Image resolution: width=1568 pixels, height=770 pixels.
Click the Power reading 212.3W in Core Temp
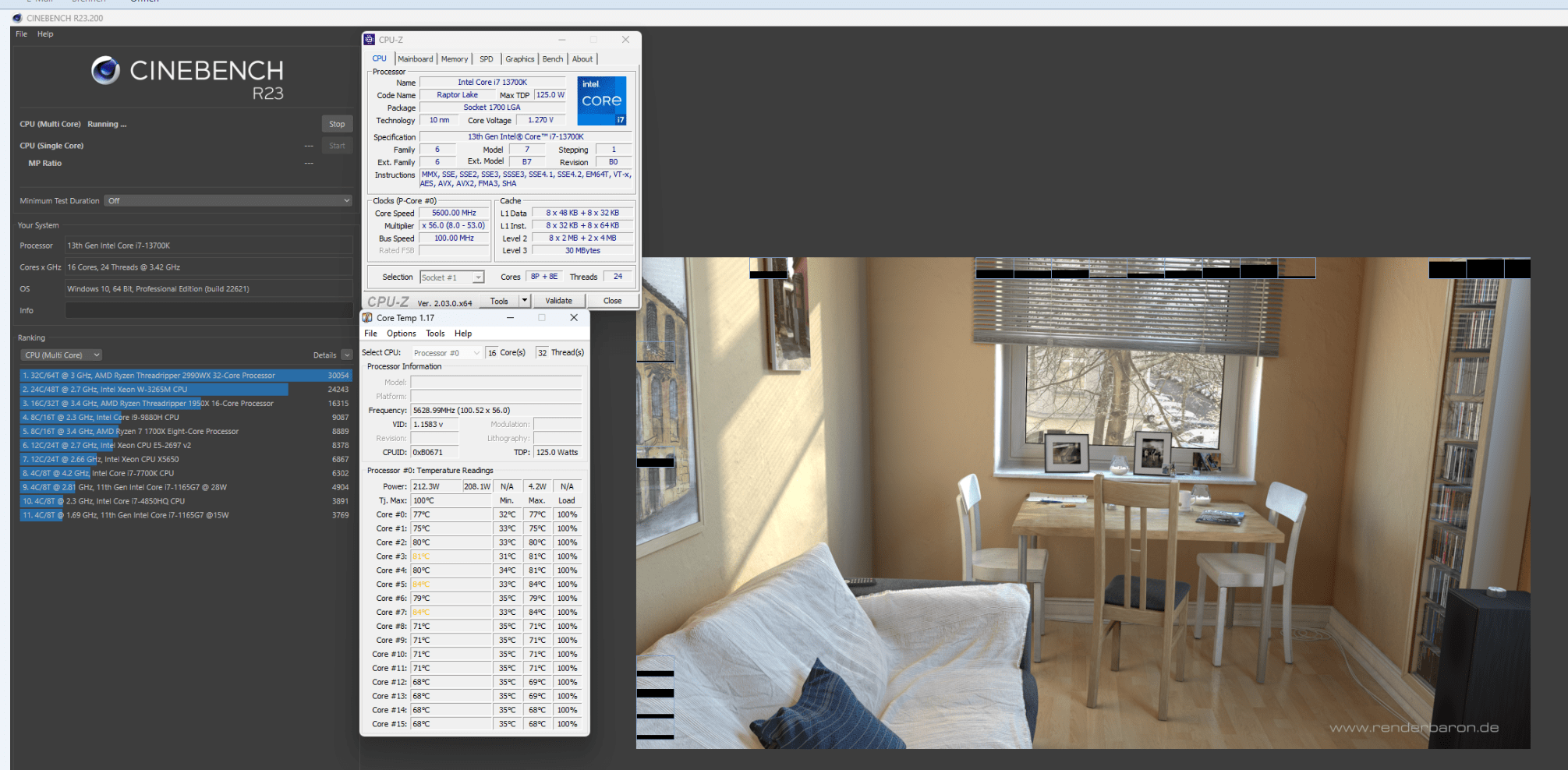coord(435,486)
